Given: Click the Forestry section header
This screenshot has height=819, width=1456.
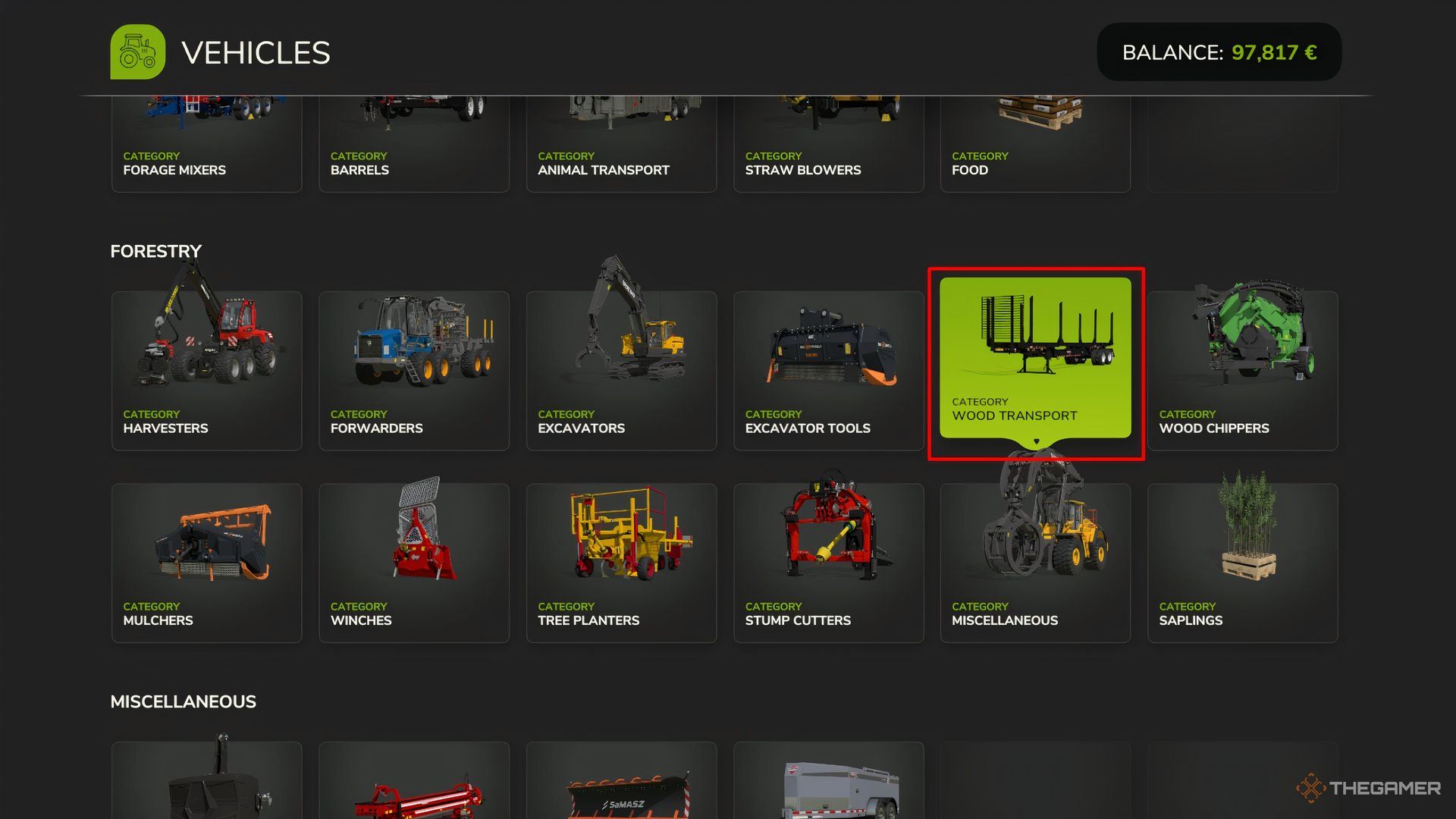Looking at the screenshot, I should coord(156,251).
